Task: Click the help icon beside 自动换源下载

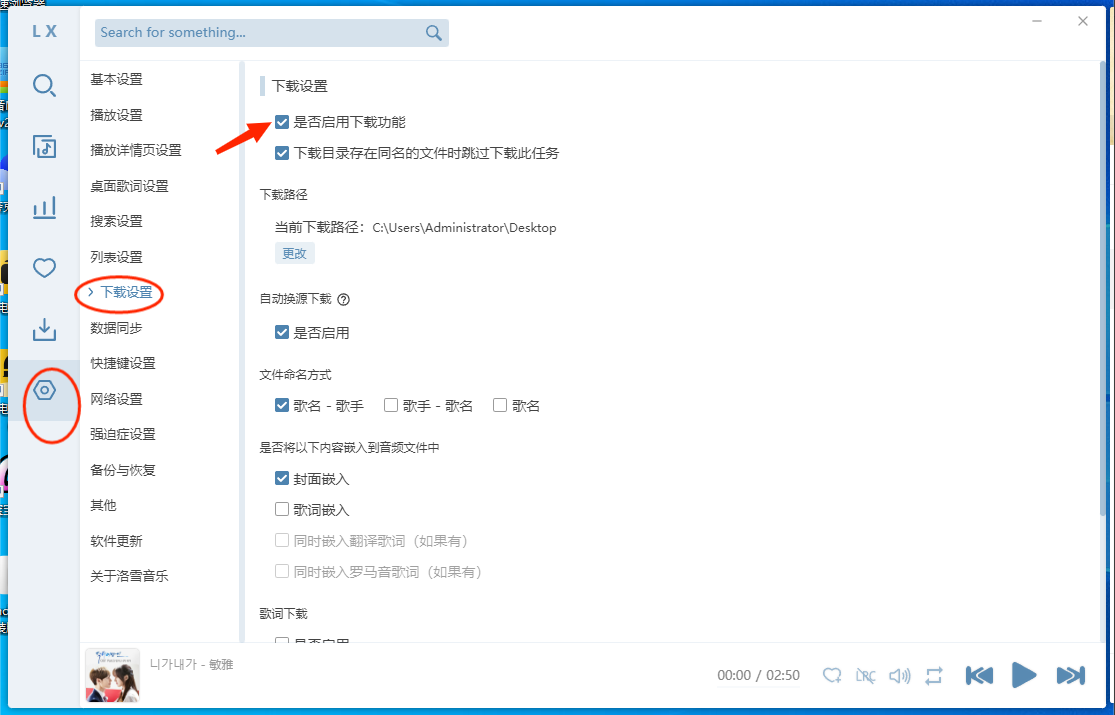Action: [x=344, y=299]
